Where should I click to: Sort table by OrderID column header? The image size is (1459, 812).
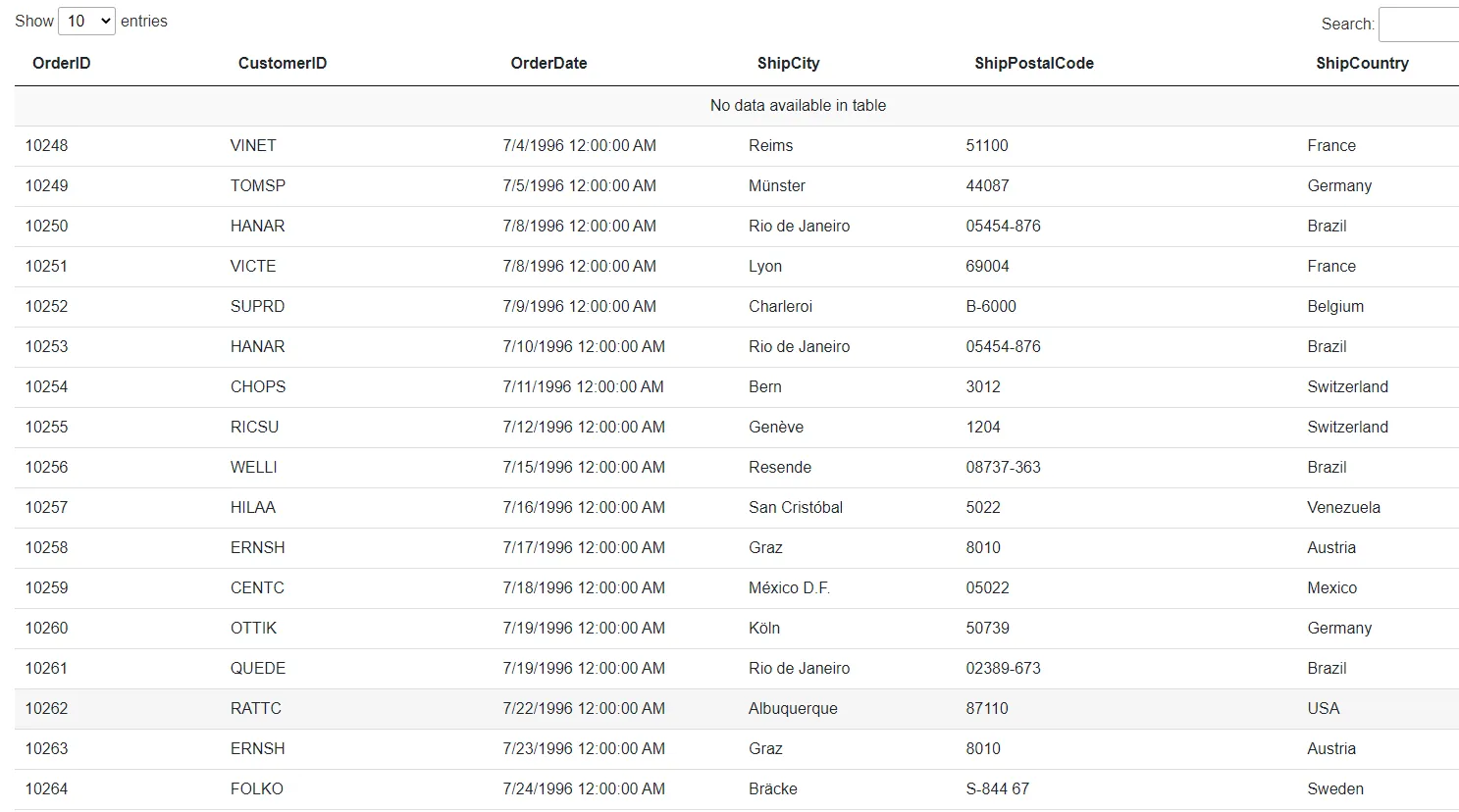[x=62, y=64]
